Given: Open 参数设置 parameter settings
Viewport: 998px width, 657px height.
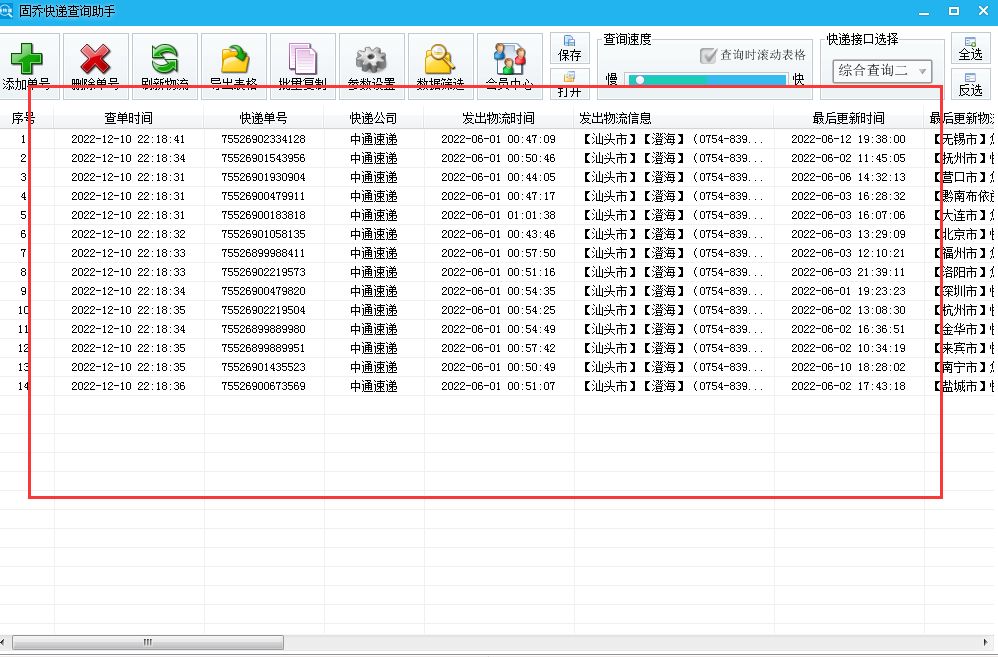Looking at the screenshot, I should point(370,60).
